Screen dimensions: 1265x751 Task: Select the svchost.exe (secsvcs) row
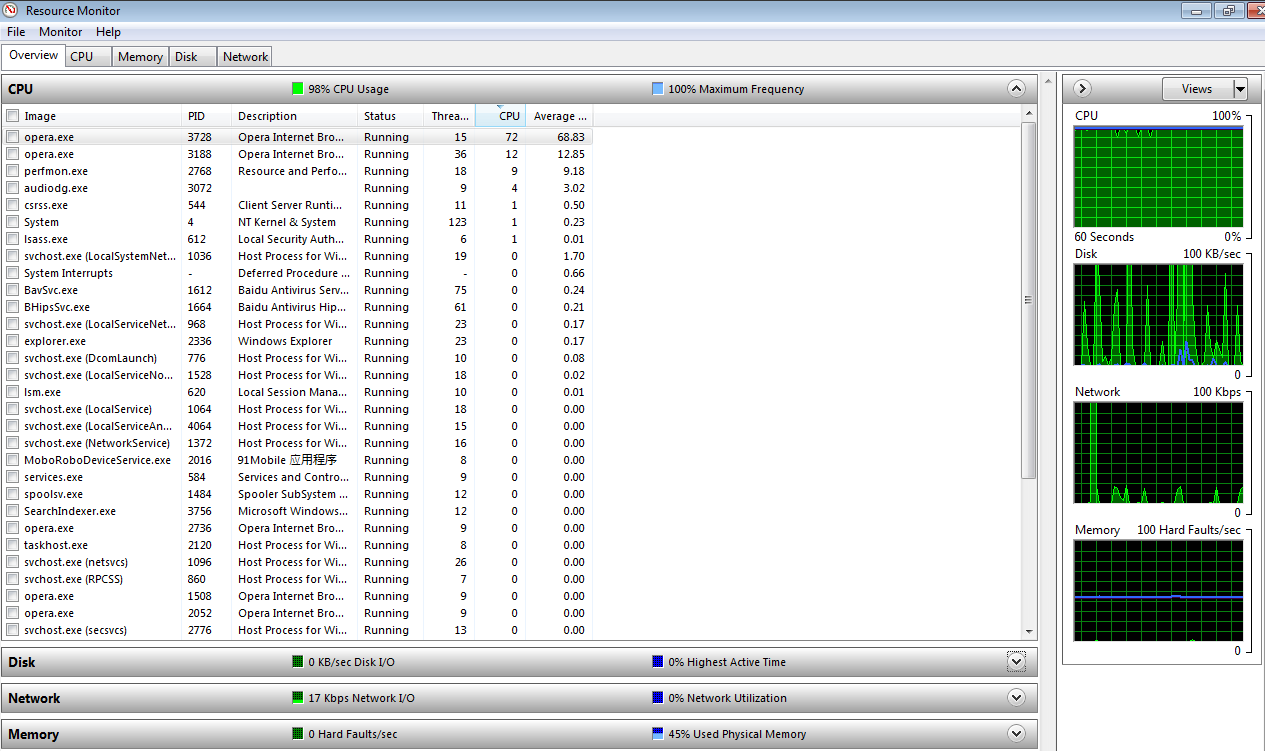click(x=298, y=630)
